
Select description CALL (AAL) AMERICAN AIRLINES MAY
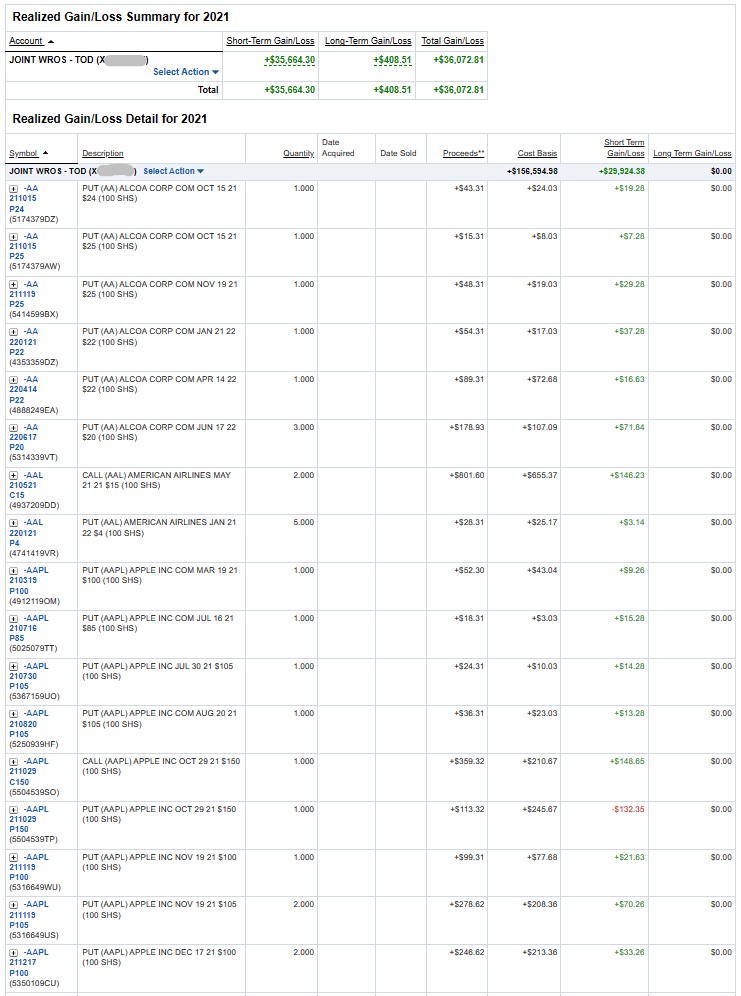click(156, 480)
